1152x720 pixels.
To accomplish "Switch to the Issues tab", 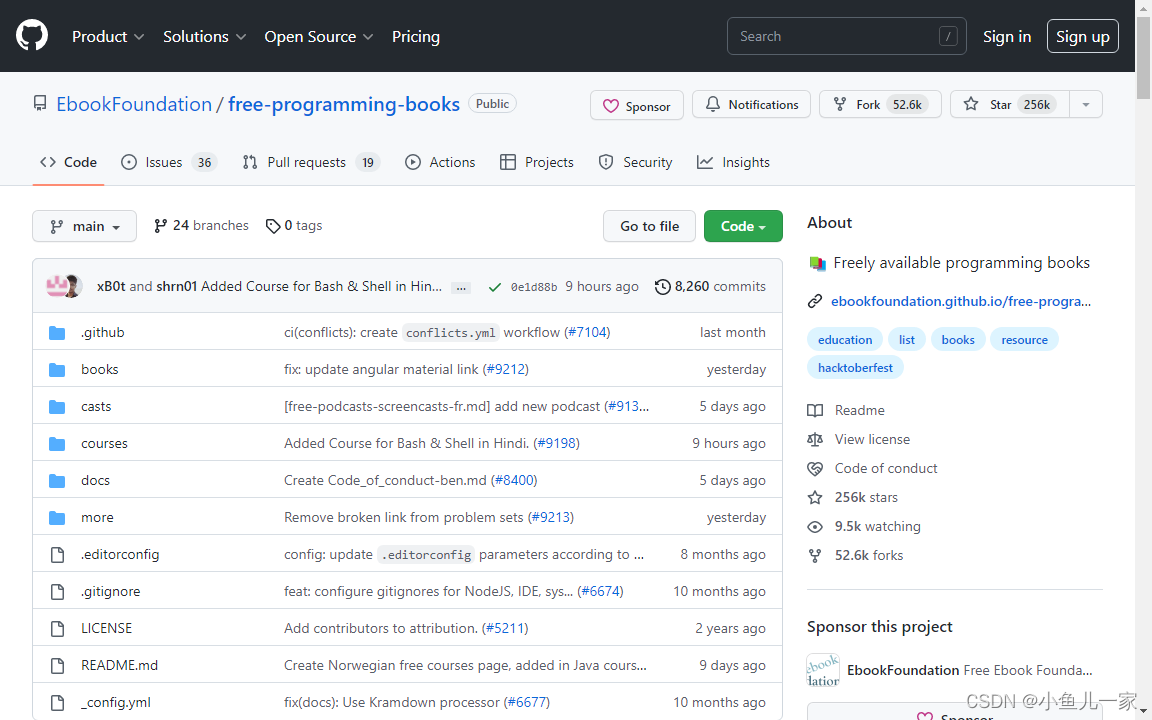I will (169, 162).
